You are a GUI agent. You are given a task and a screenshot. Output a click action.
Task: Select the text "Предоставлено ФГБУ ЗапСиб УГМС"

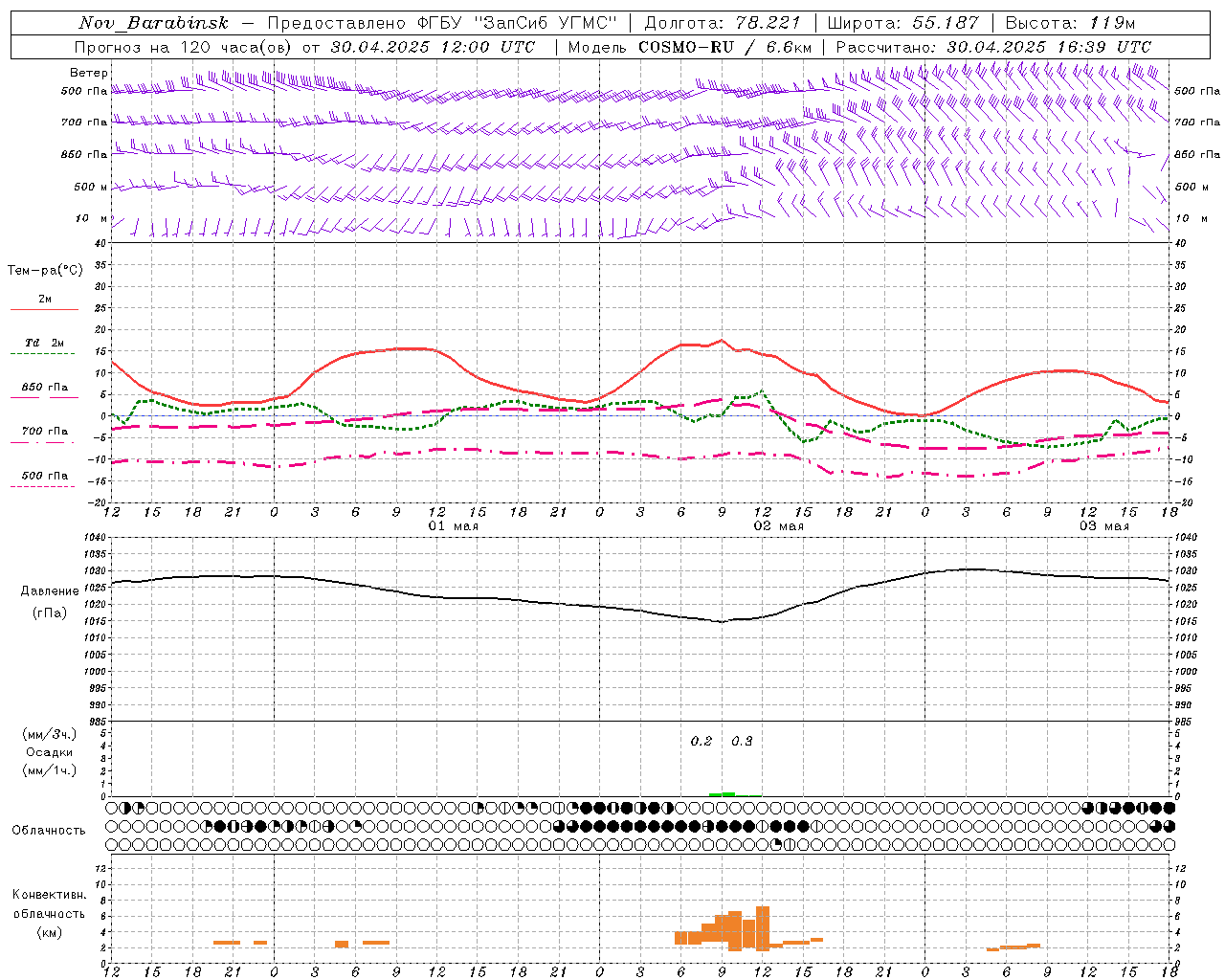coord(443,23)
